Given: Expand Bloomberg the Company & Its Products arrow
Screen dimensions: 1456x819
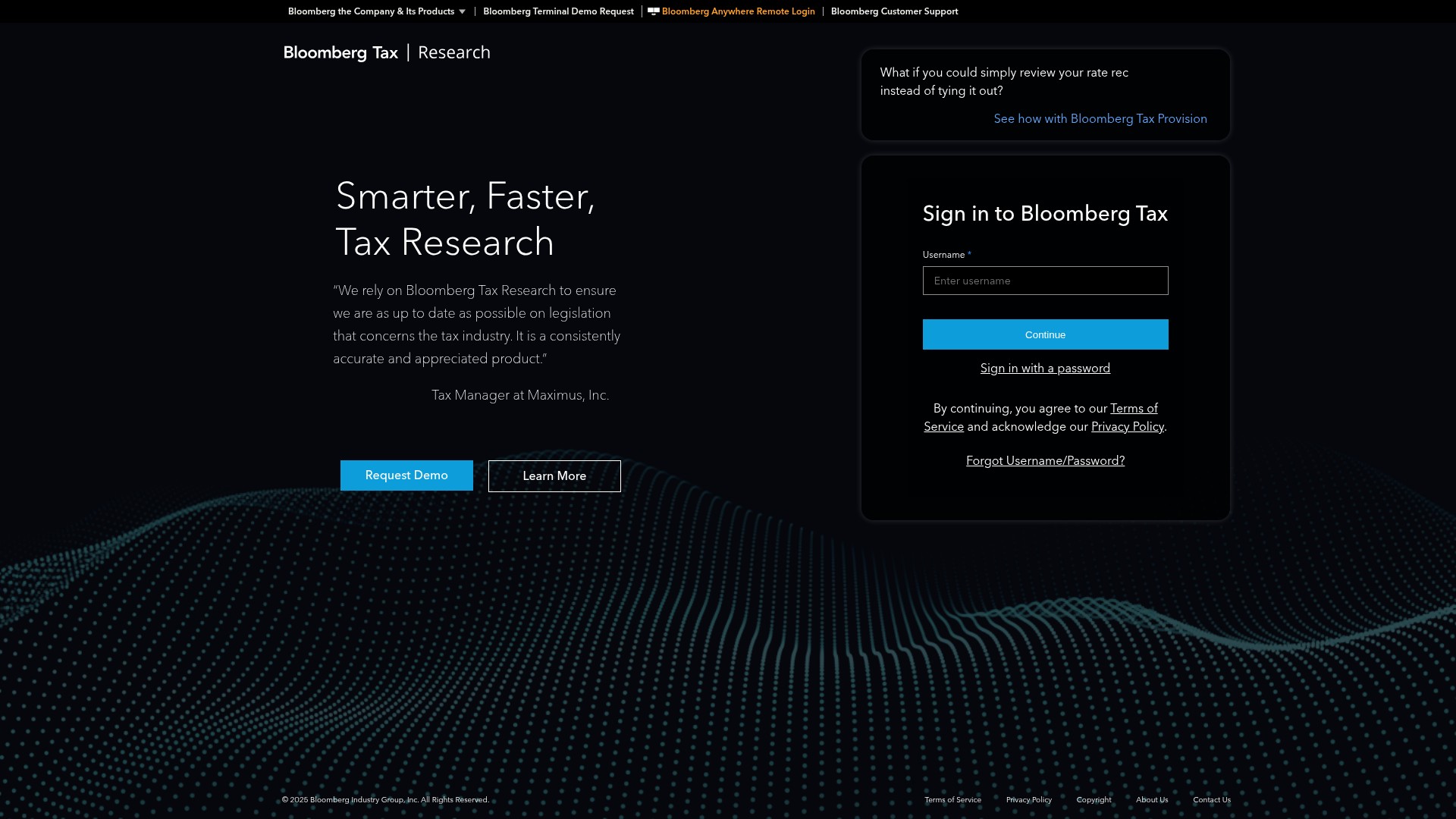Looking at the screenshot, I should tap(462, 11).
